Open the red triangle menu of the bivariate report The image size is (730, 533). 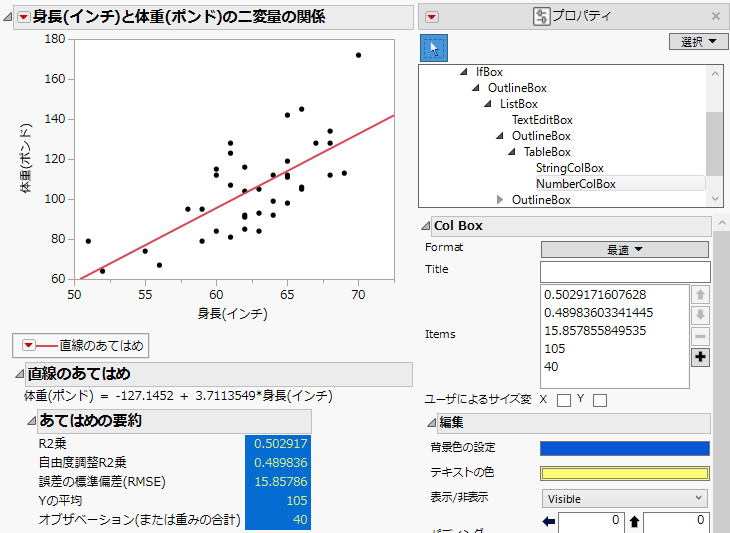coord(24,17)
